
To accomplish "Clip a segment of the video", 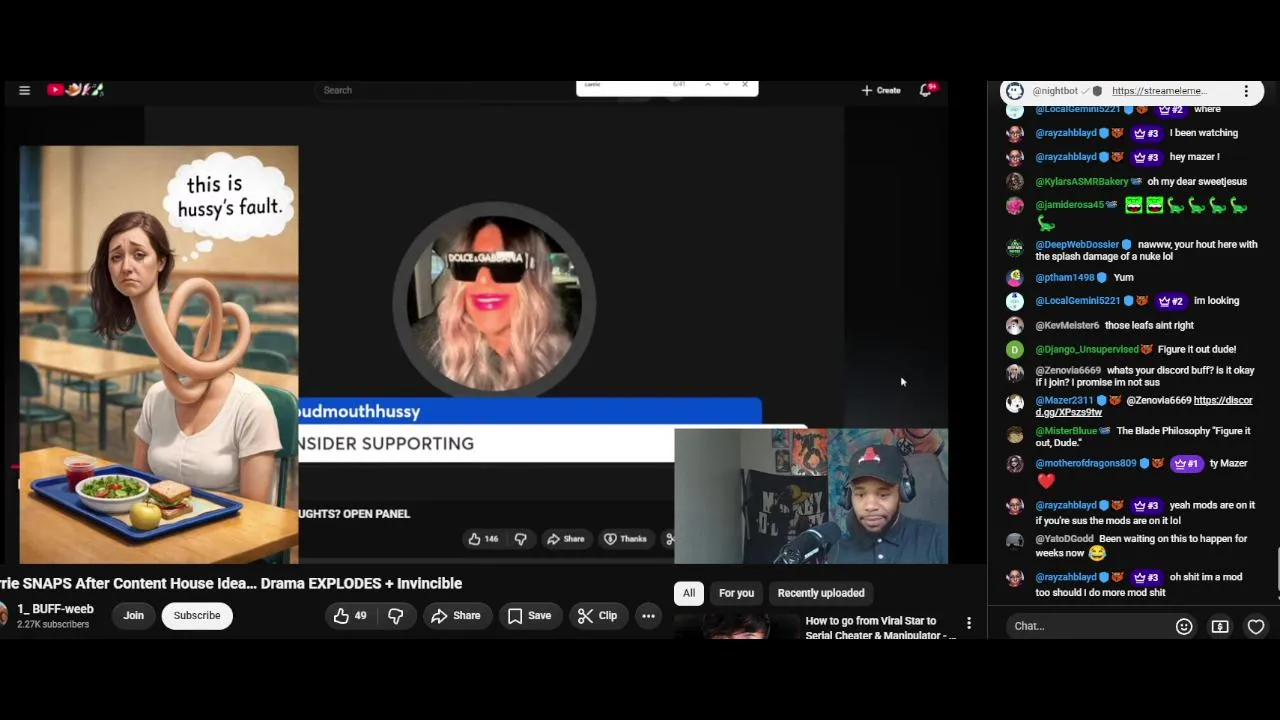I will tap(597, 616).
